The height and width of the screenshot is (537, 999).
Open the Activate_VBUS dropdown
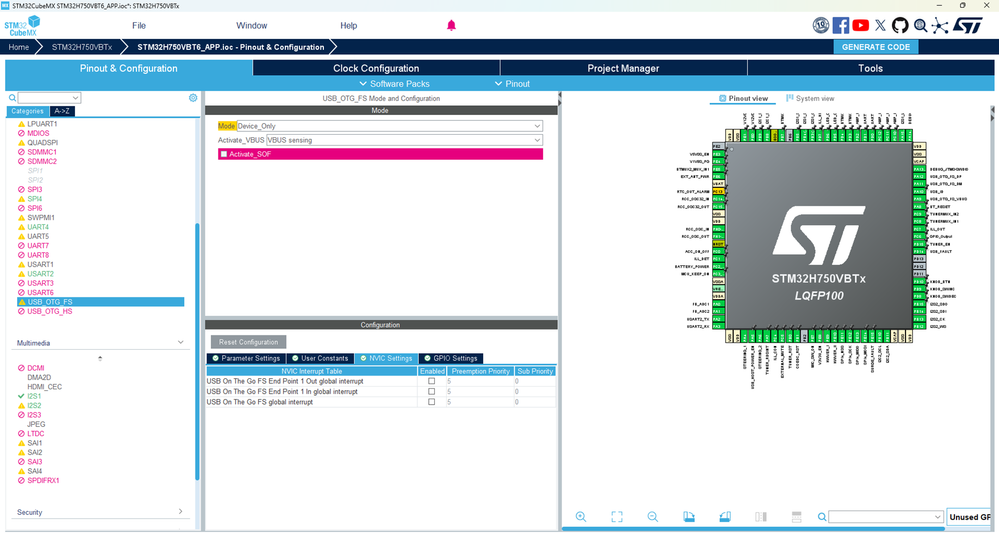coord(404,140)
